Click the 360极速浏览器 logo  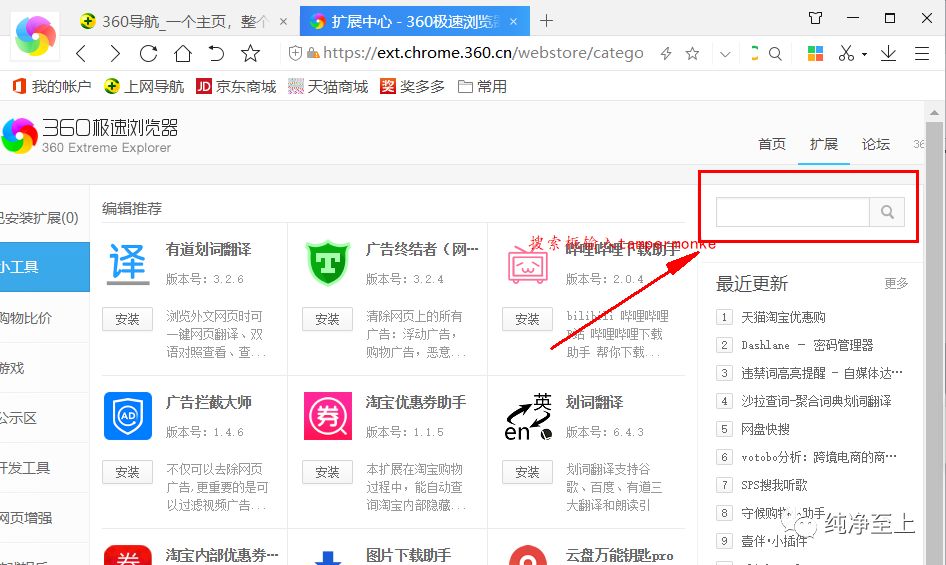[90, 136]
